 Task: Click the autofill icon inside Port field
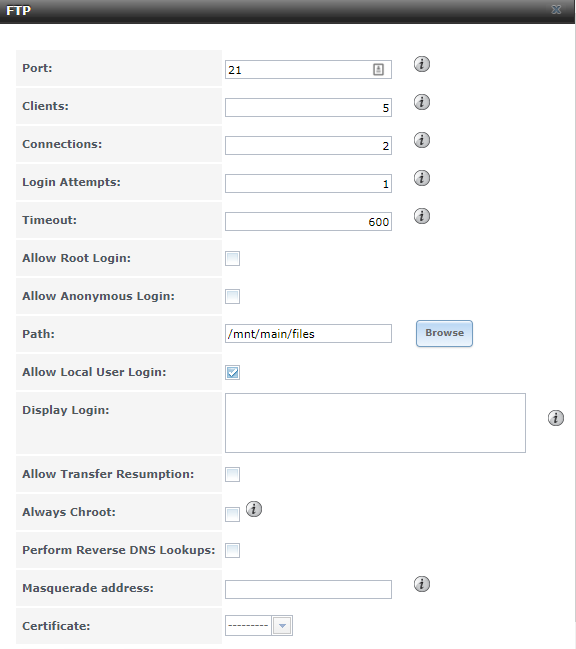tap(378, 70)
